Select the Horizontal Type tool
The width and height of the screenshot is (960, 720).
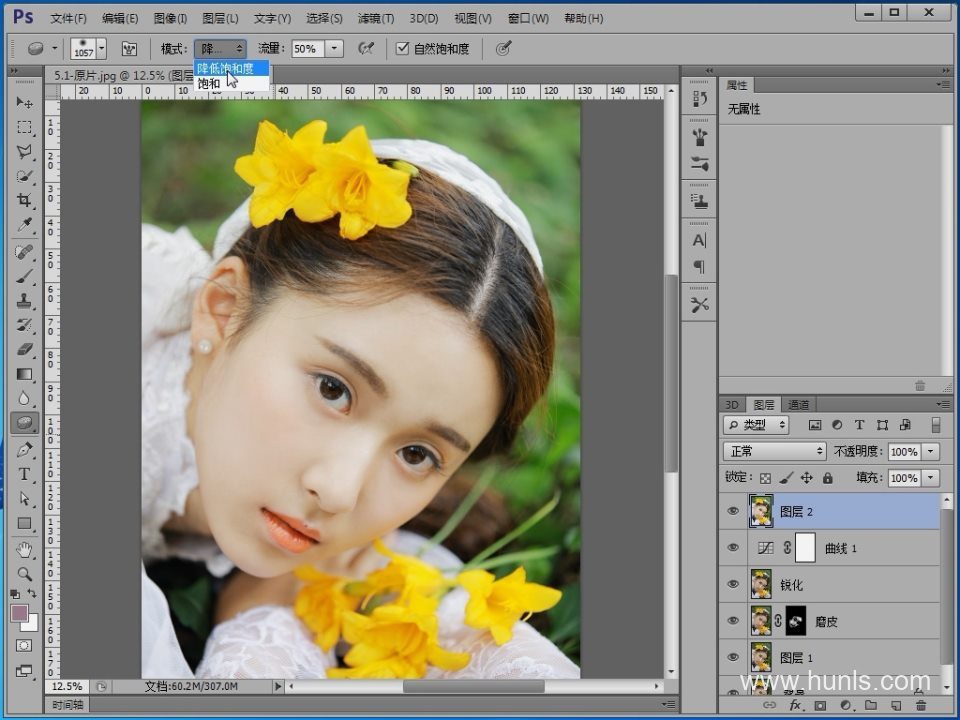coord(24,474)
